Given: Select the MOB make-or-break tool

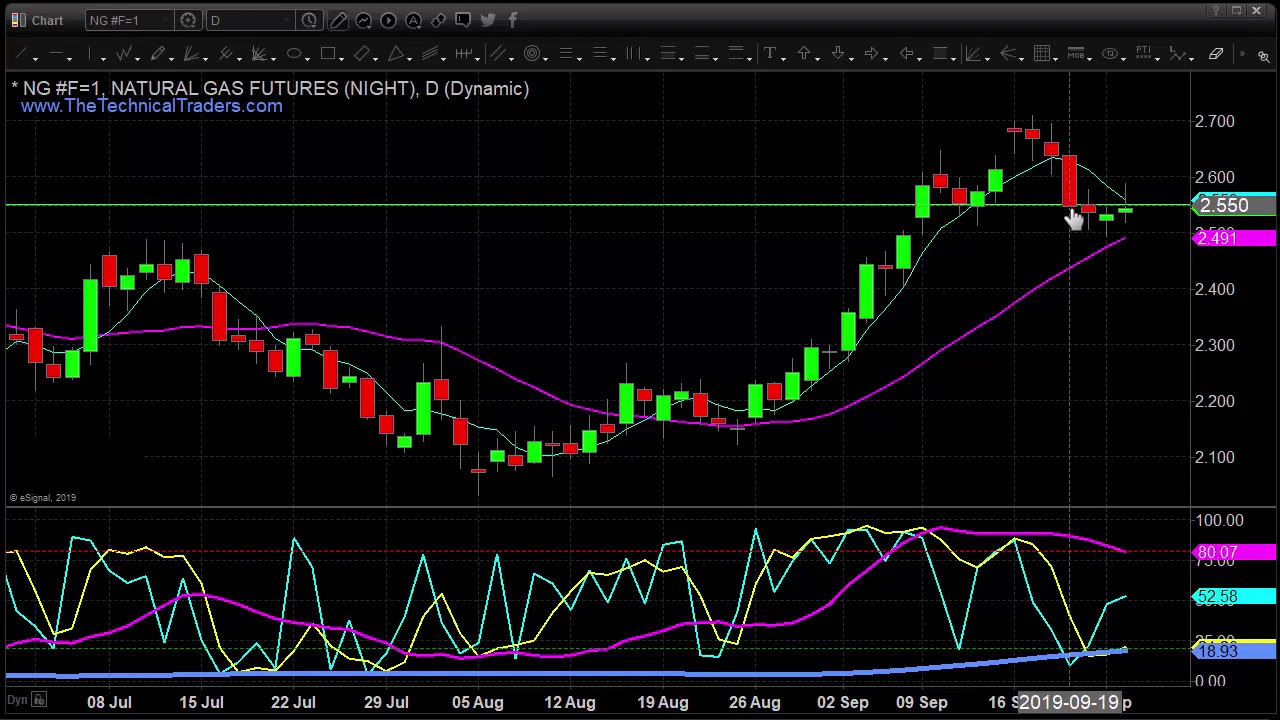Looking at the screenshot, I should click(1076, 54).
